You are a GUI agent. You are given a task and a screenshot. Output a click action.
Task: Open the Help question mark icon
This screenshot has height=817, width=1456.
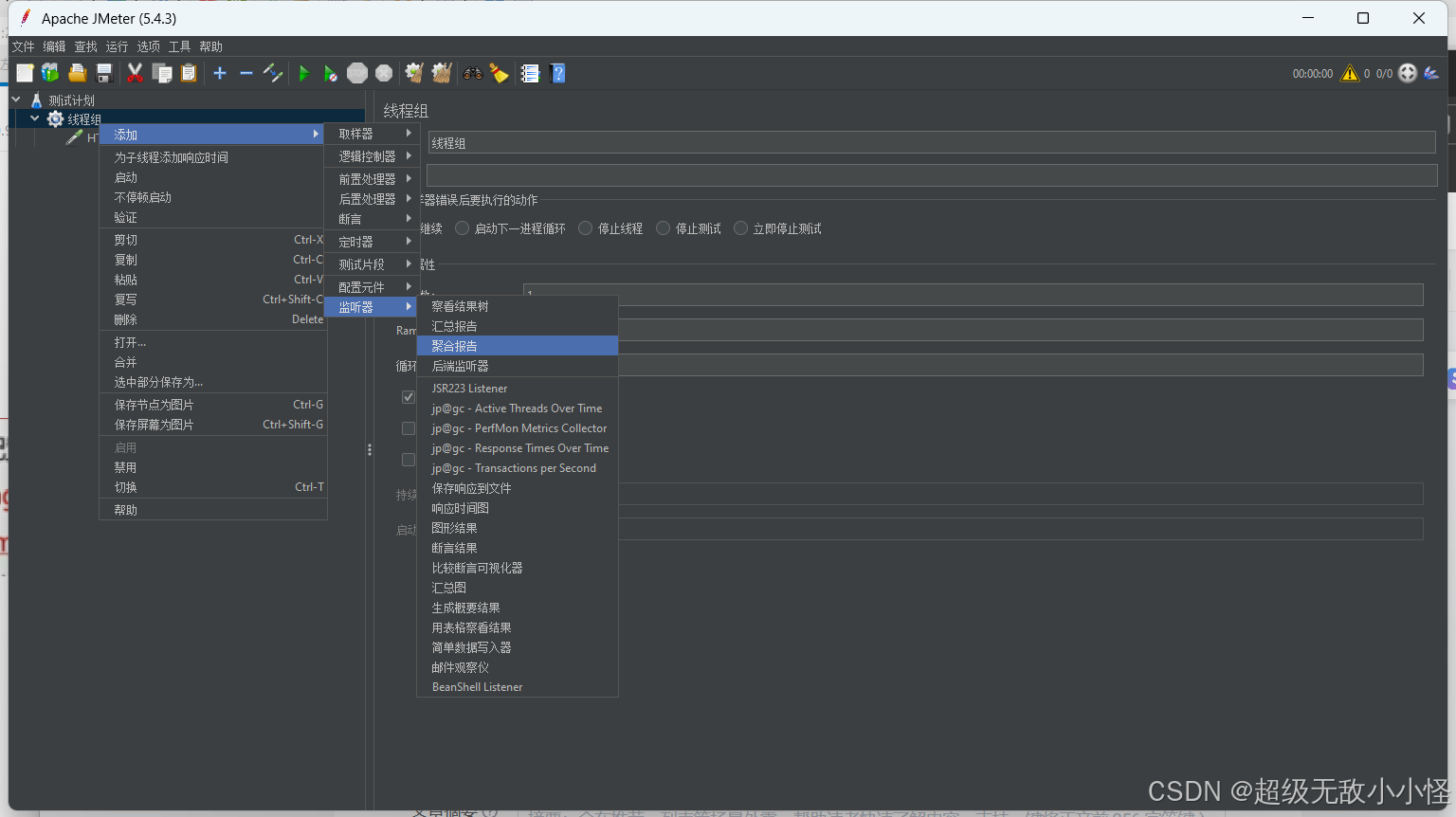coord(557,73)
